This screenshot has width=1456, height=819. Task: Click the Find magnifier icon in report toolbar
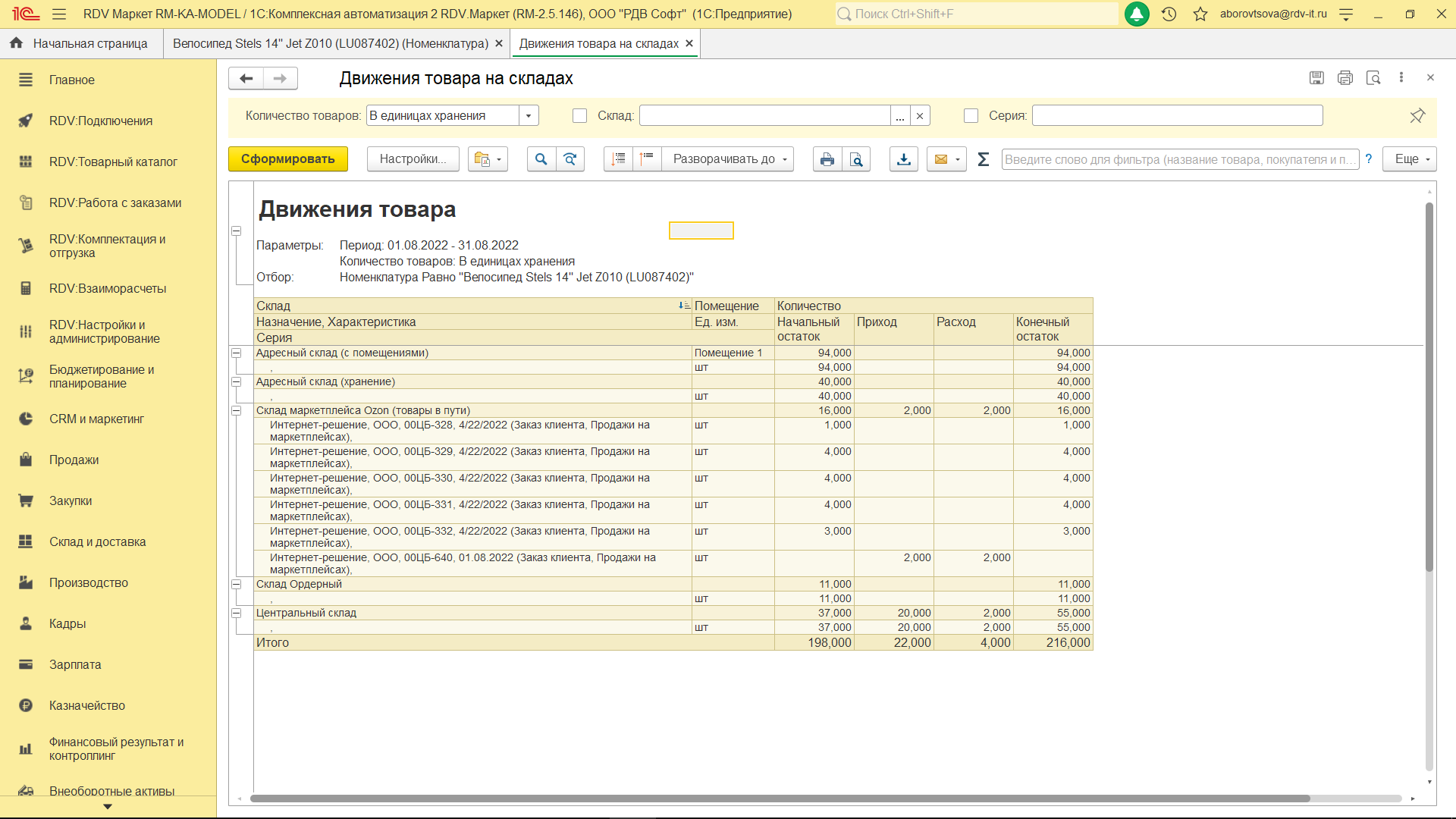541,159
